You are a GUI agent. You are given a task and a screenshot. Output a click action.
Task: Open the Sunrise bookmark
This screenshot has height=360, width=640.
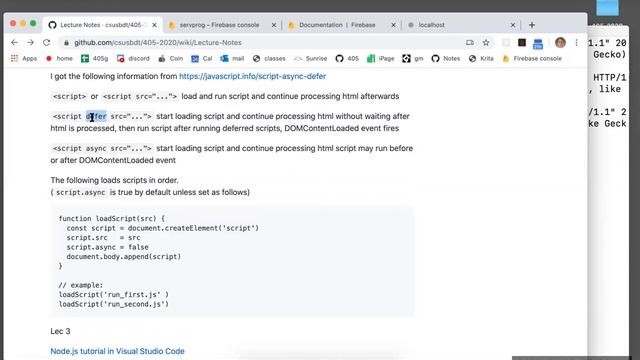coord(311,58)
